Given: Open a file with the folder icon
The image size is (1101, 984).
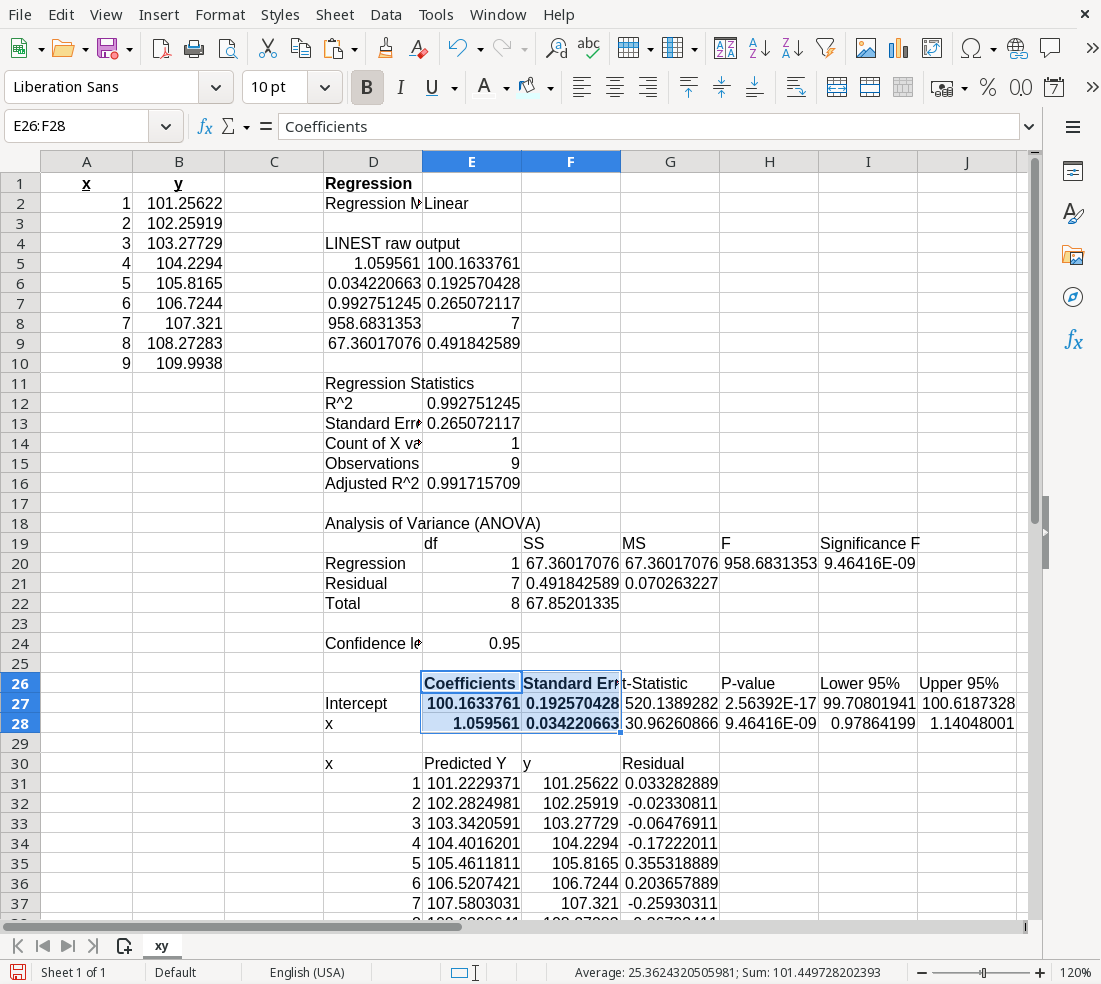Looking at the screenshot, I should tap(62, 48).
